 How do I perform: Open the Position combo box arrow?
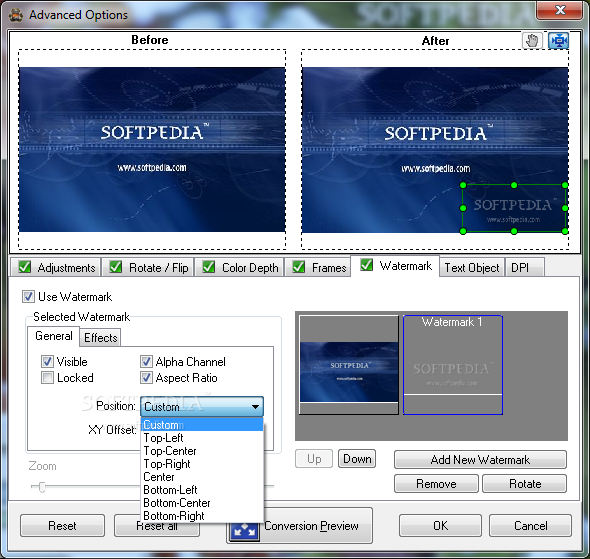click(255, 407)
